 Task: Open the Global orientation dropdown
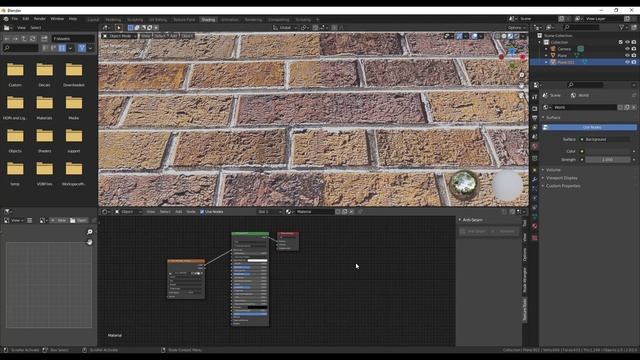[285, 28]
